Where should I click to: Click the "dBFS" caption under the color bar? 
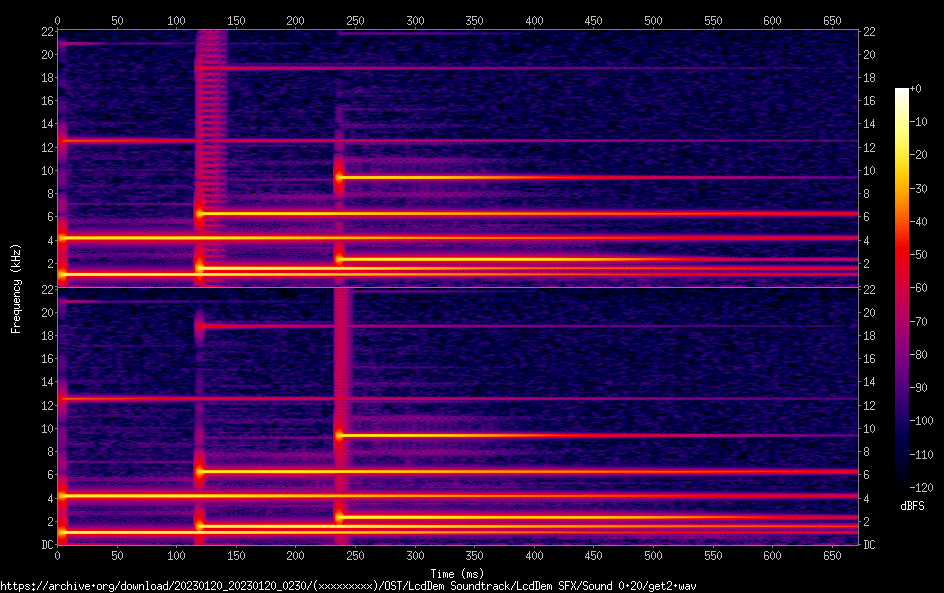click(x=912, y=506)
